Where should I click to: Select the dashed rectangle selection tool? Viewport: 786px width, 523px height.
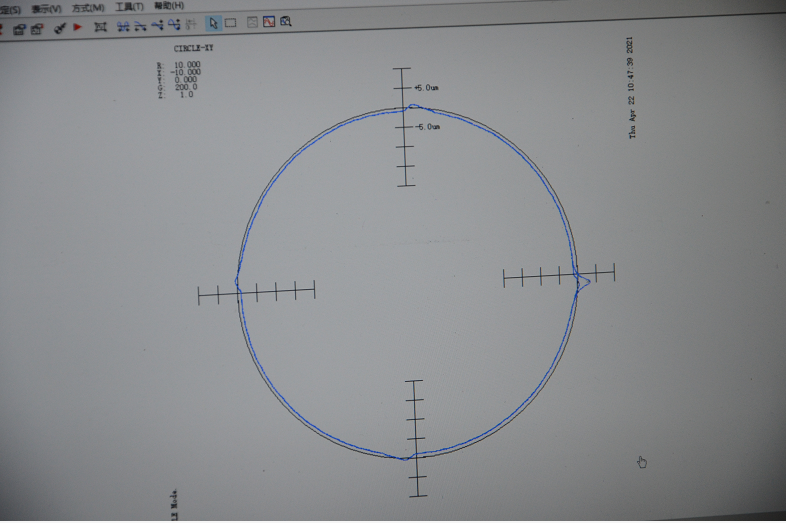231,23
